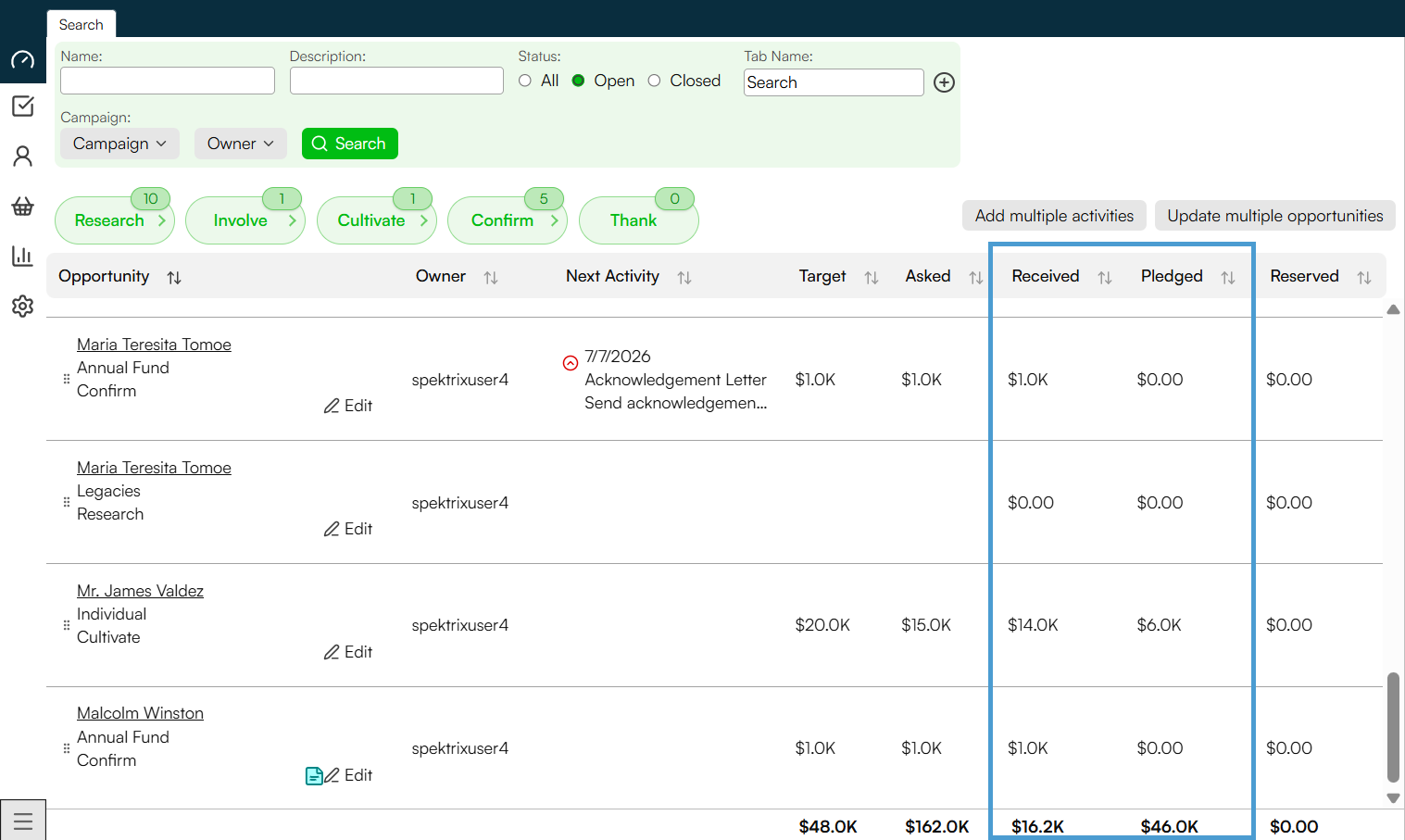Click the $6.0K pledged value

pyautogui.click(x=1159, y=625)
